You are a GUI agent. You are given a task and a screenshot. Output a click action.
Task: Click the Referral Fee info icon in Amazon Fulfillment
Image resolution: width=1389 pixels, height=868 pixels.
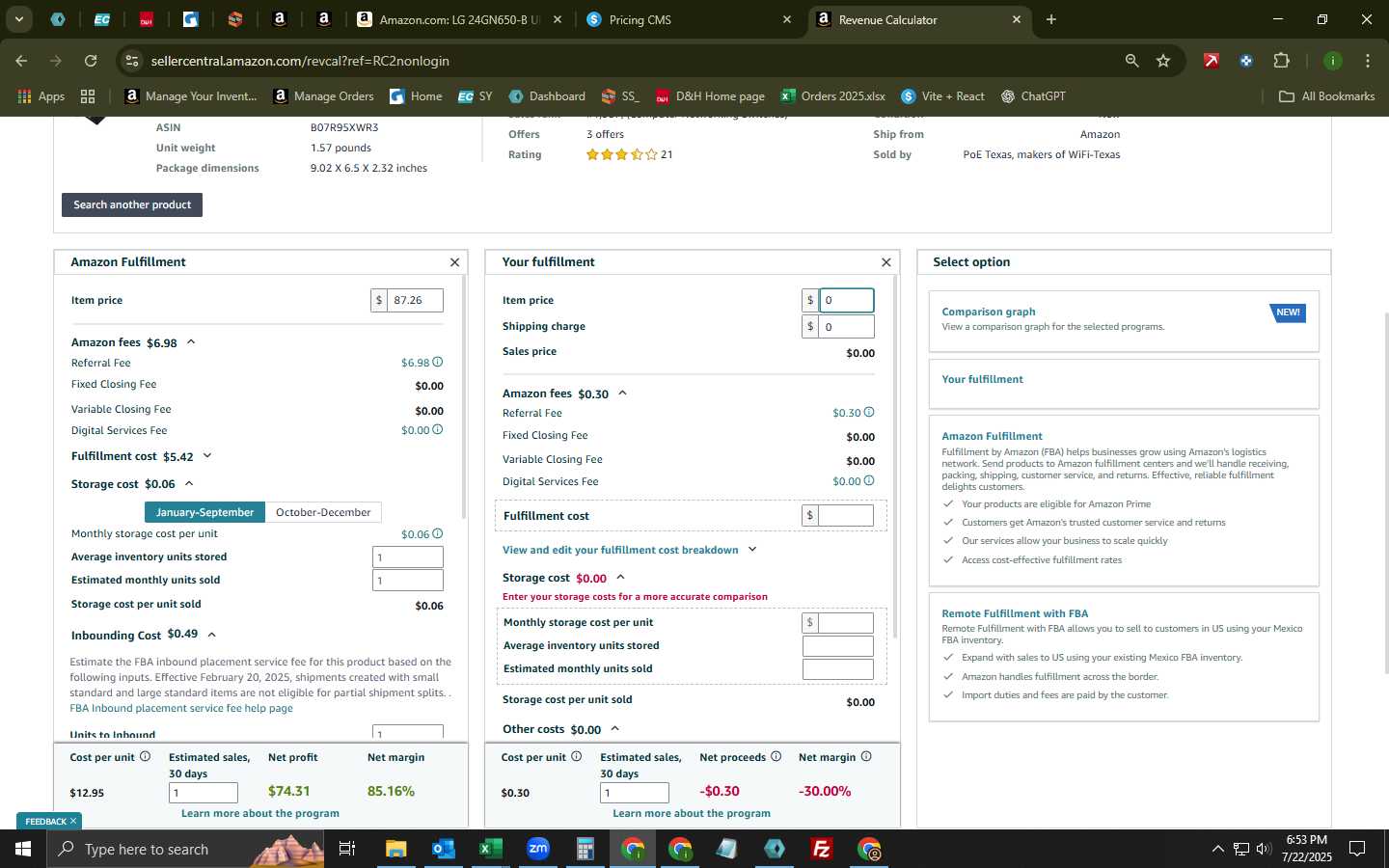pos(437,363)
